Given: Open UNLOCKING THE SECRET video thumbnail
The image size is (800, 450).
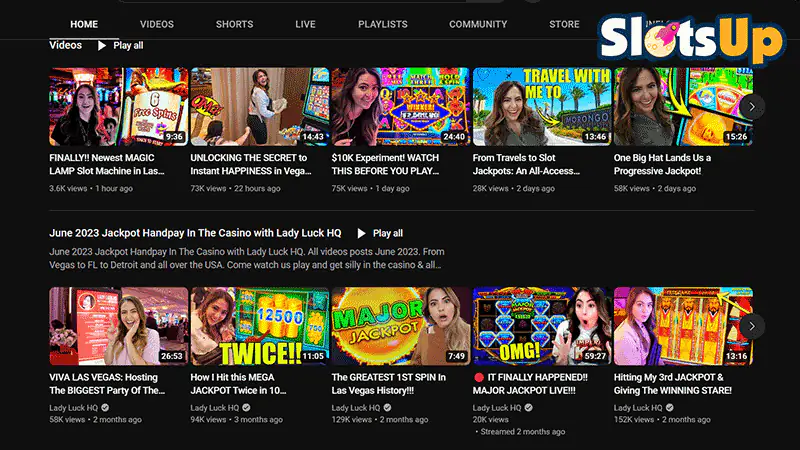Looking at the screenshot, I should (x=260, y=107).
